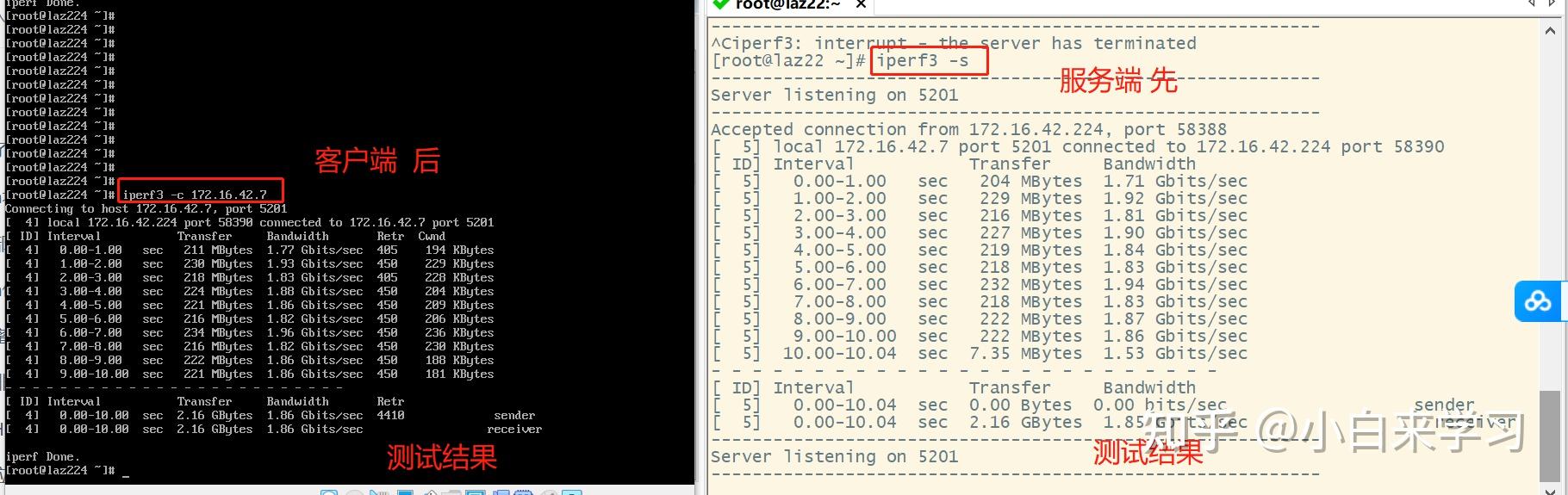Click the "1.90 Gbits/sec" value
This screenshot has width=1568, height=495.
click(1175, 233)
